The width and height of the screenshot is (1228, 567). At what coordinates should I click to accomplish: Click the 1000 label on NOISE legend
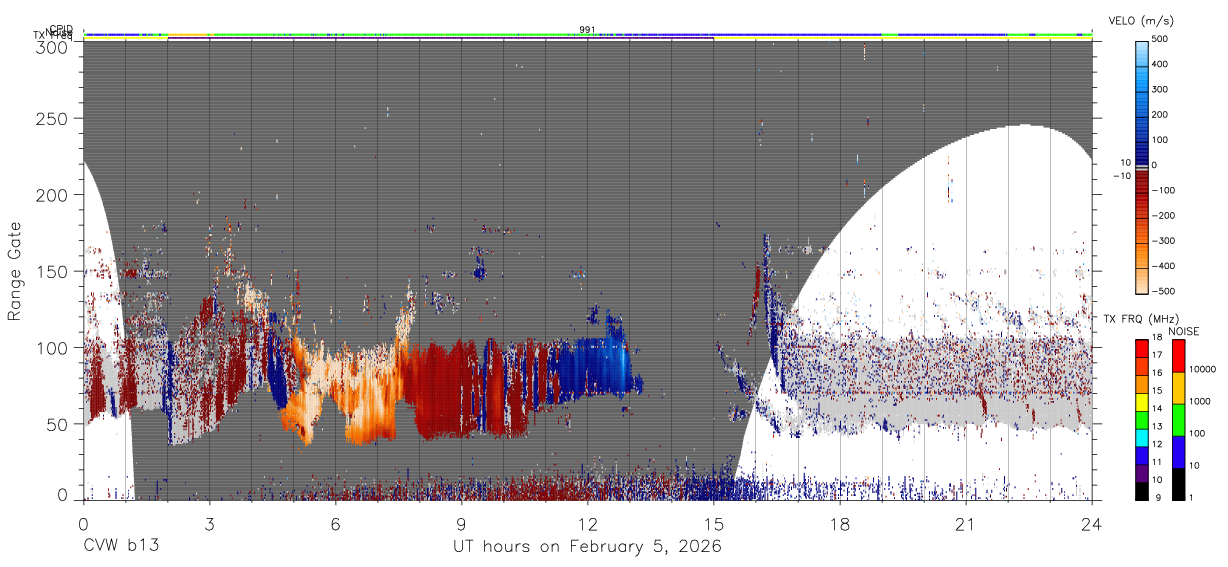click(x=1200, y=401)
